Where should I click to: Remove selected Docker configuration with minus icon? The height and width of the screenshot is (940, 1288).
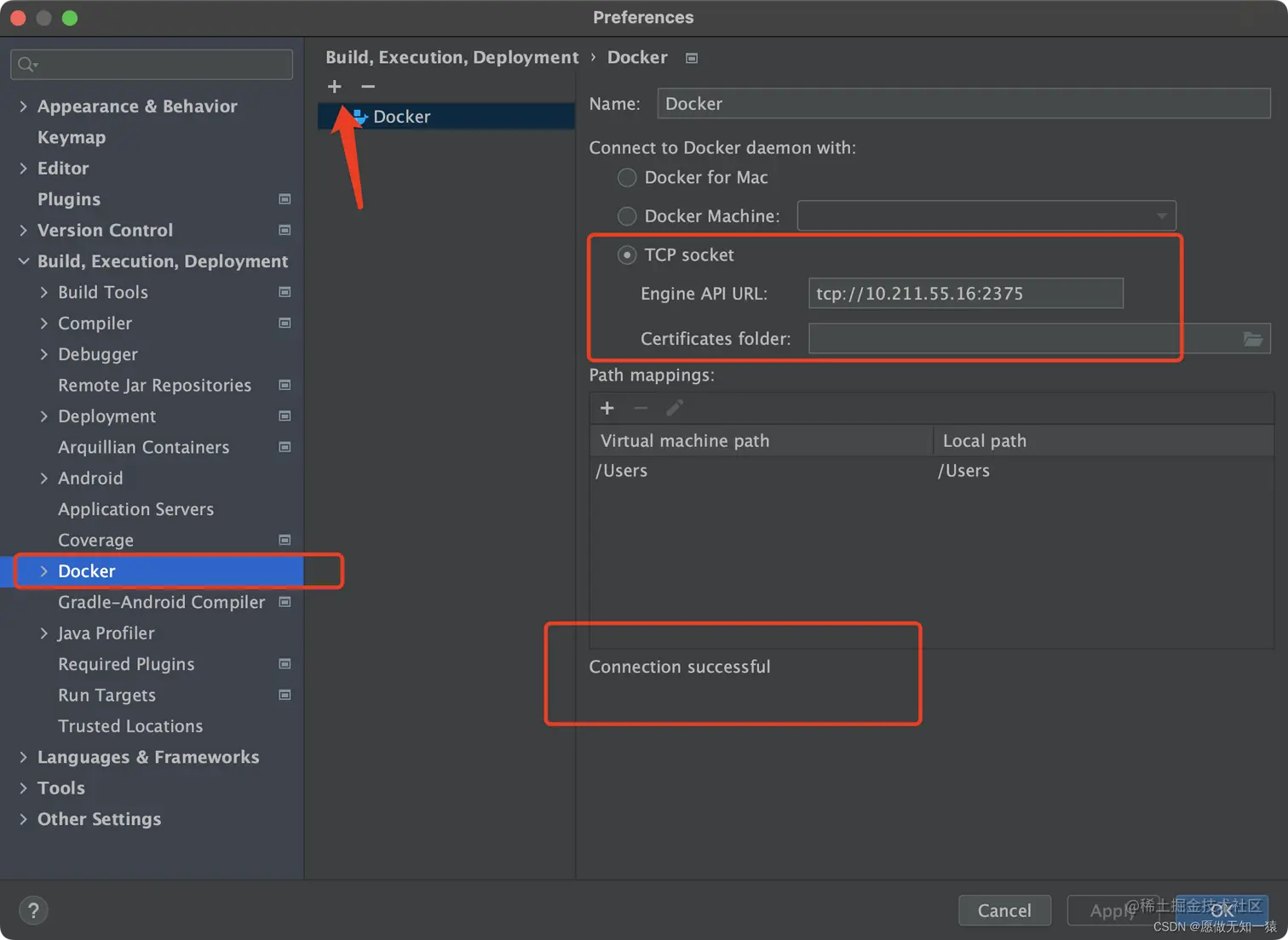368,87
